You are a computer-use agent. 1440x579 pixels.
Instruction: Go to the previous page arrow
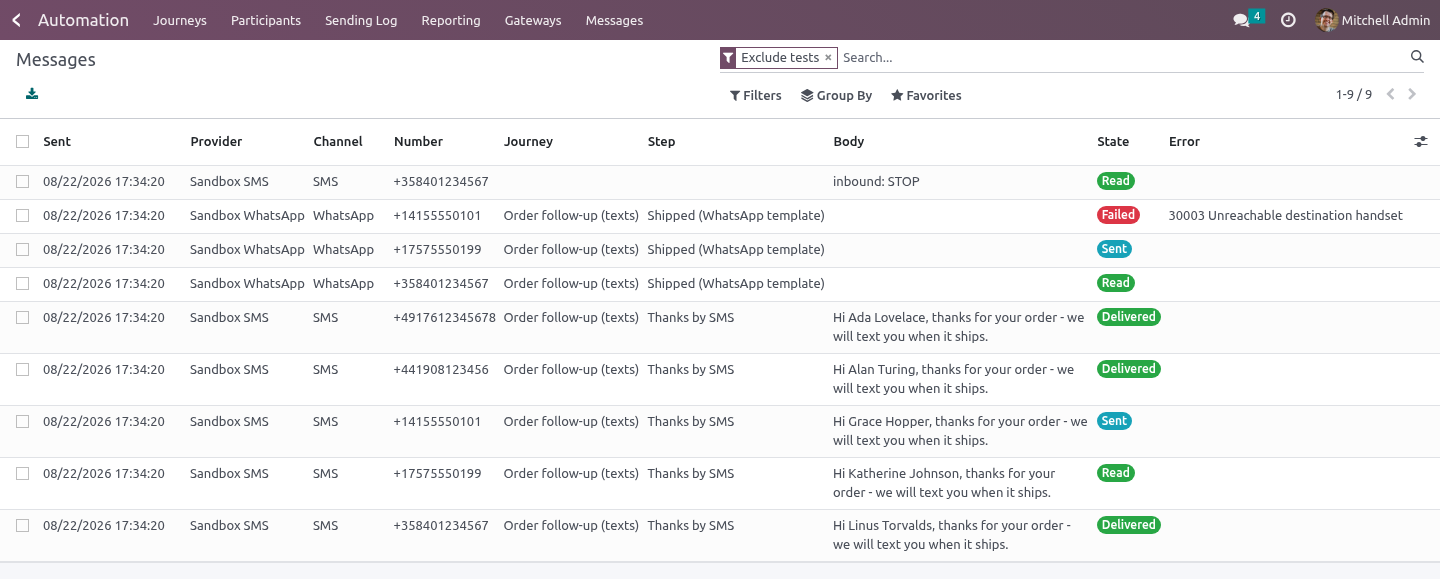click(x=1390, y=95)
